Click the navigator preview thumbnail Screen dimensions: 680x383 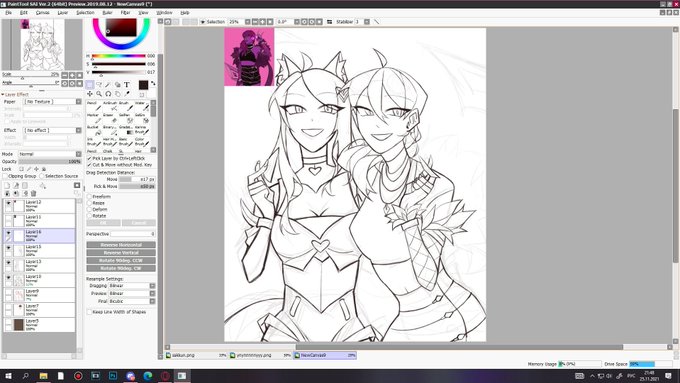42,45
